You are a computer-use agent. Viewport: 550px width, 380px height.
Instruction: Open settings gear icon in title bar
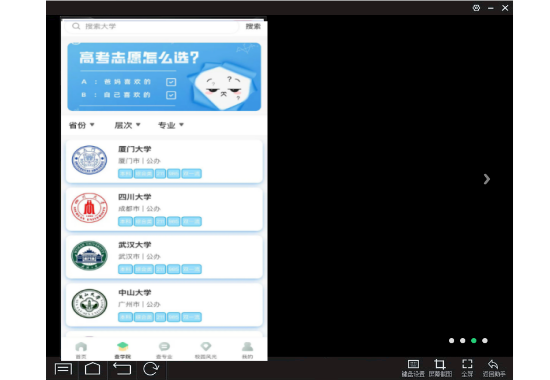(476, 8)
